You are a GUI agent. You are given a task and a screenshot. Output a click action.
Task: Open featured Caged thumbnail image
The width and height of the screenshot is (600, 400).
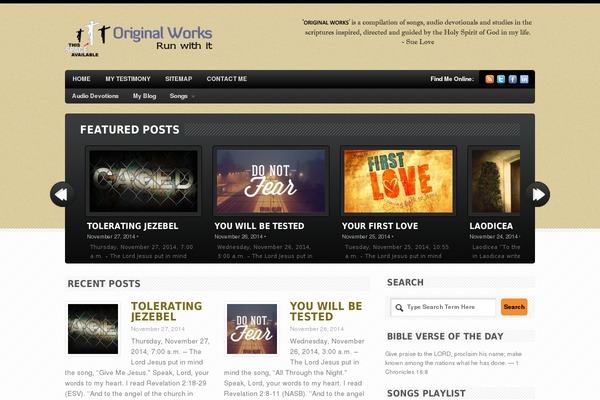pyautogui.click(x=143, y=181)
